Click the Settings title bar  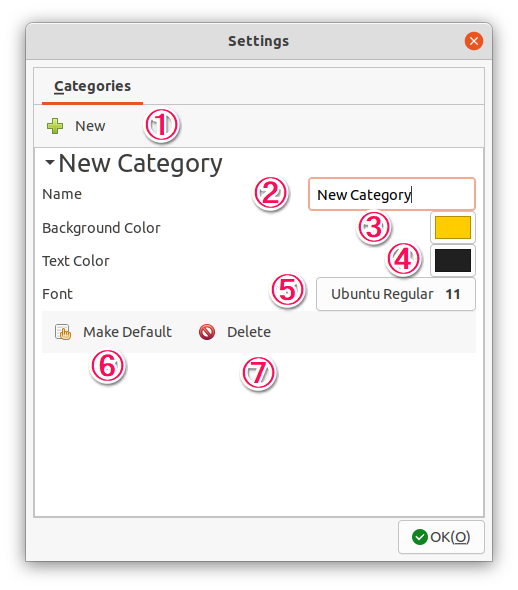tap(259, 41)
